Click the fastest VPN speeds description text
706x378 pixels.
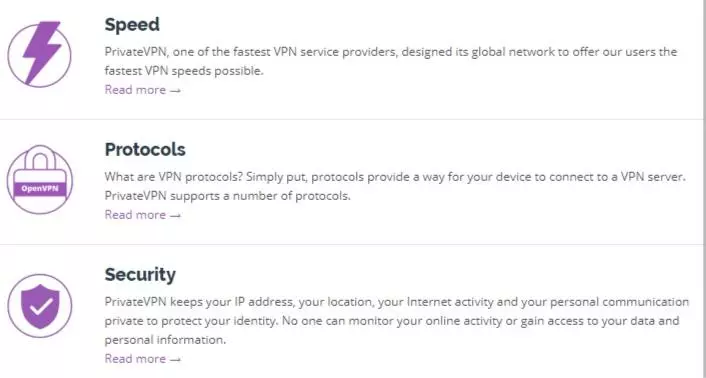click(x=391, y=61)
